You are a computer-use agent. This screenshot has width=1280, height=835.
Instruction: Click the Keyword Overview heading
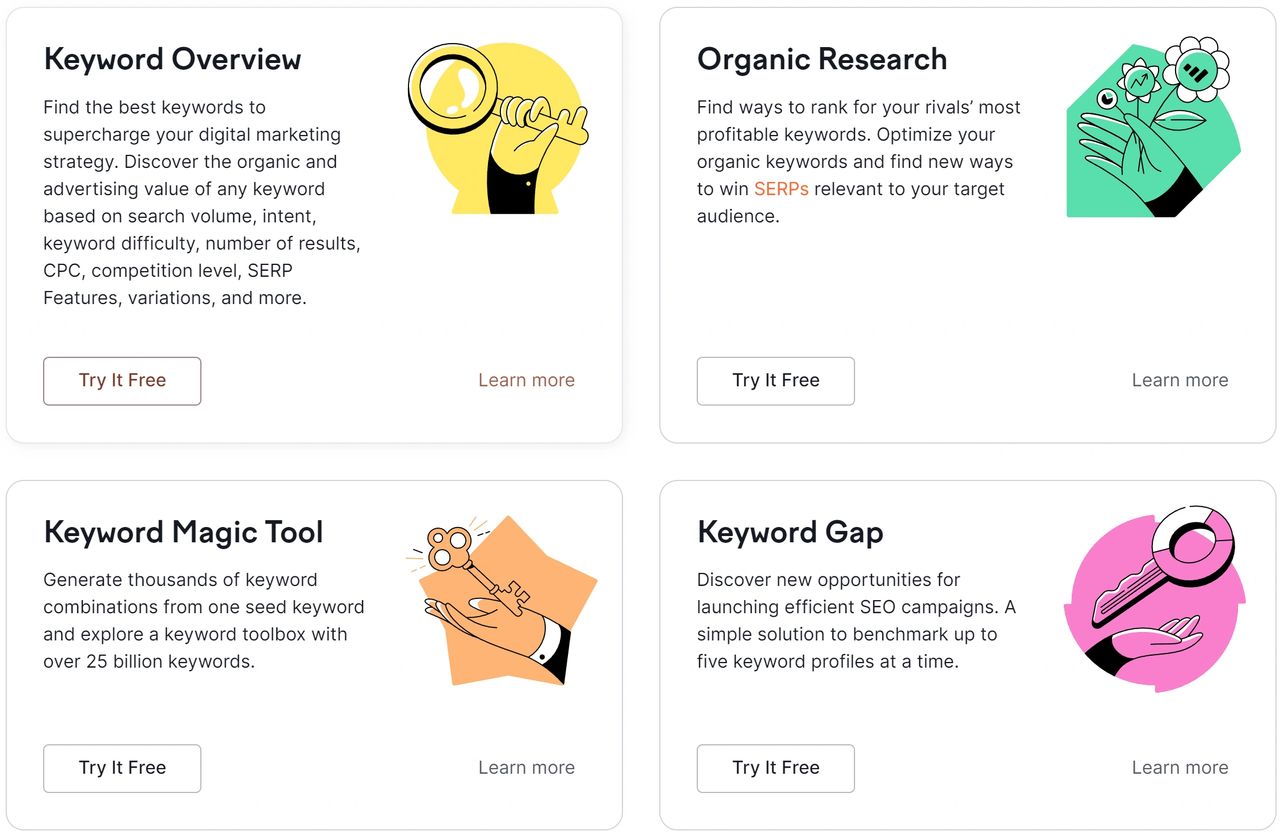(x=171, y=60)
